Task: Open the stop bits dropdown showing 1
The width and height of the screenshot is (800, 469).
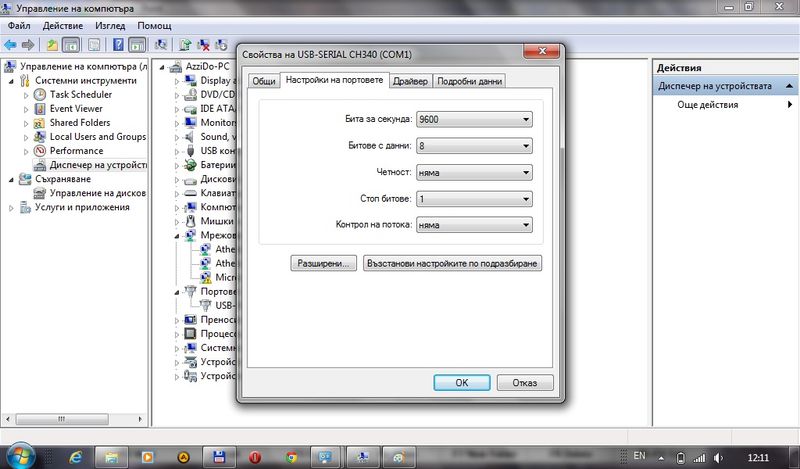Action: click(x=473, y=199)
